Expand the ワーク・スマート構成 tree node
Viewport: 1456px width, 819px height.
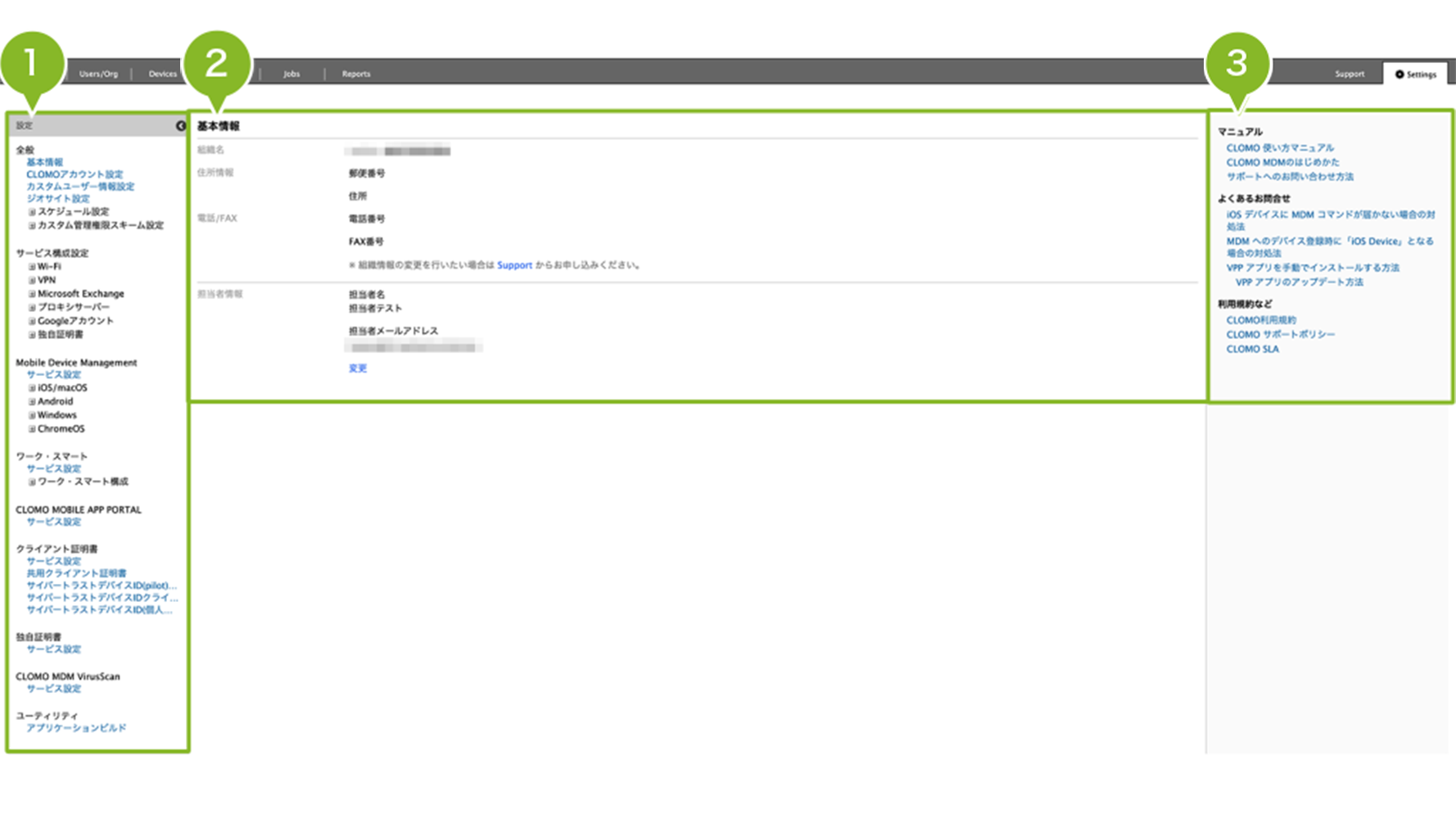pos(32,482)
